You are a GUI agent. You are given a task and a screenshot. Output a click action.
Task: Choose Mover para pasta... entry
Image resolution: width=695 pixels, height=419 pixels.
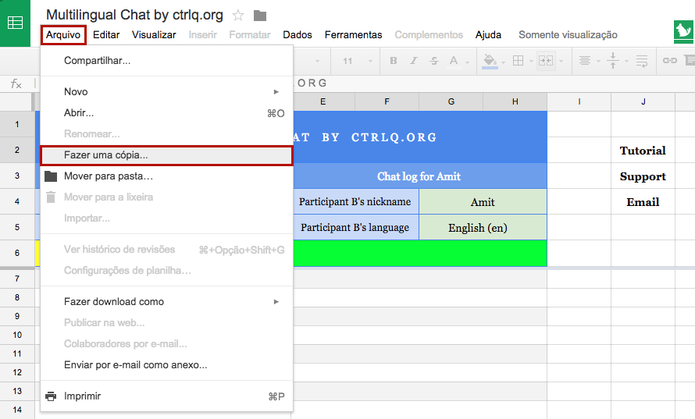pyautogui.click(x=167, y=176)
